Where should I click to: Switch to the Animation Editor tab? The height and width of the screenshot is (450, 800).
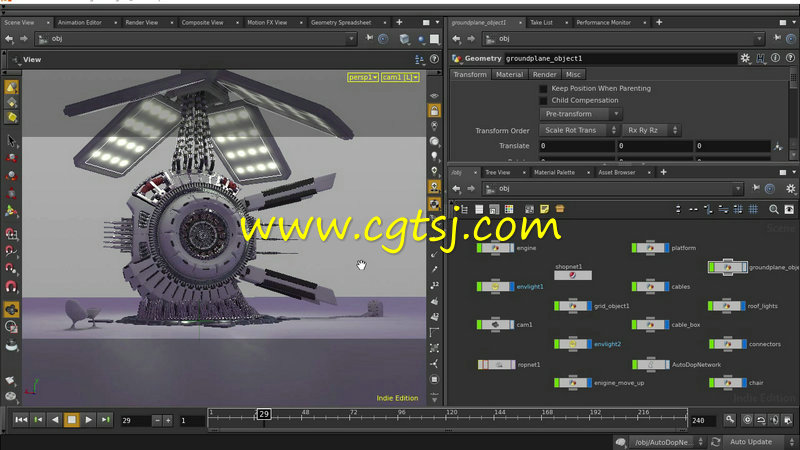[x=80, y=22]
